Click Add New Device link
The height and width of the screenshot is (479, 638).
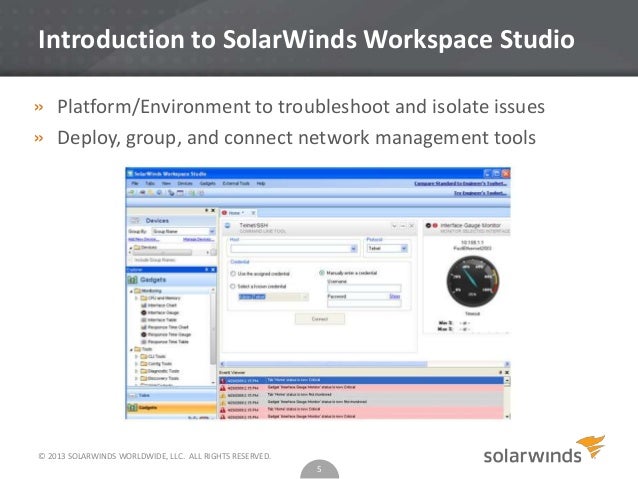[x=143, y=239]
